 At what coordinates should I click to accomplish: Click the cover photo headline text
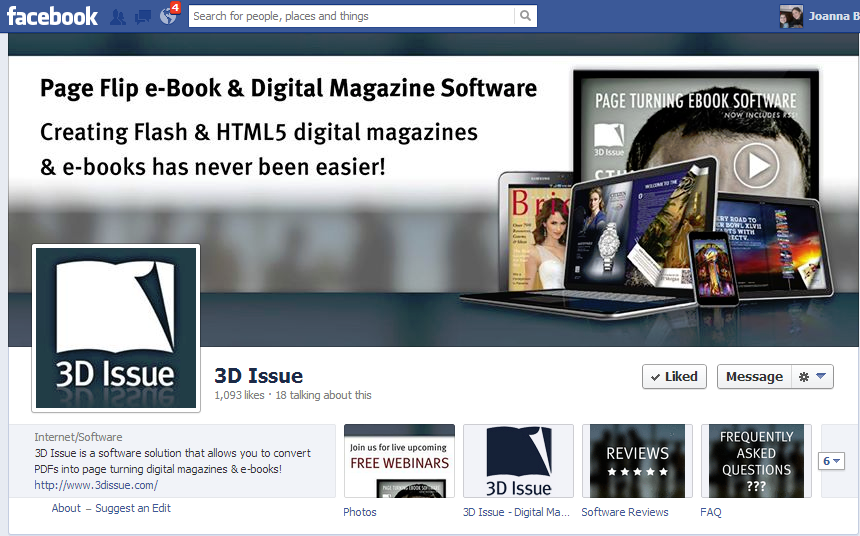click(x=288, y=88)
